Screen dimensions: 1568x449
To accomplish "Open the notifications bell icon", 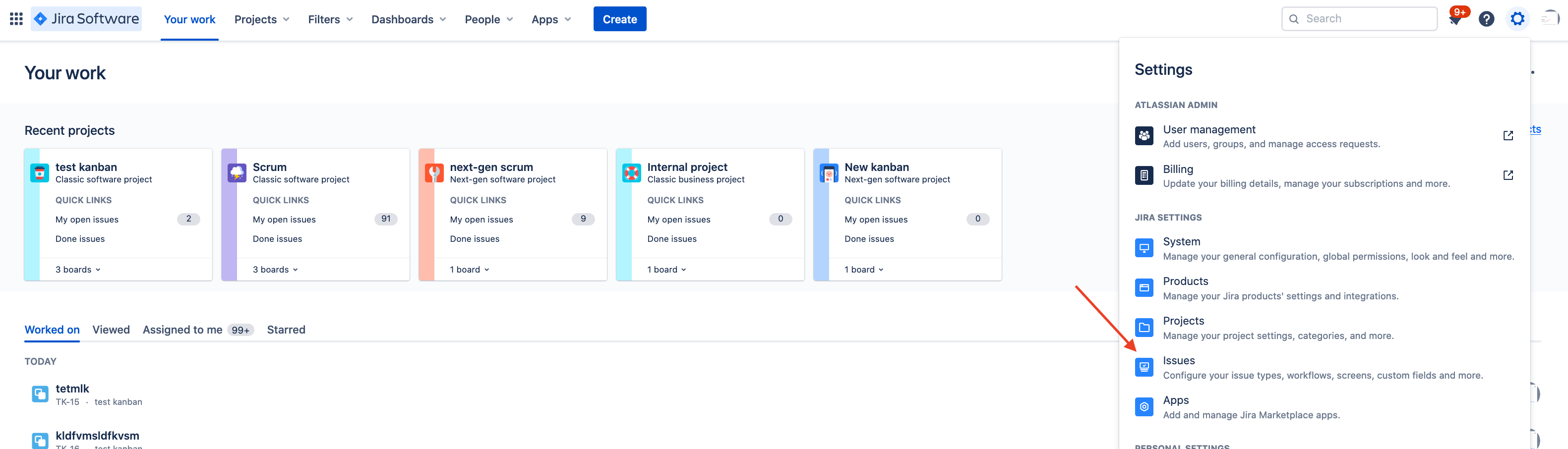I will coord(1455,19).
